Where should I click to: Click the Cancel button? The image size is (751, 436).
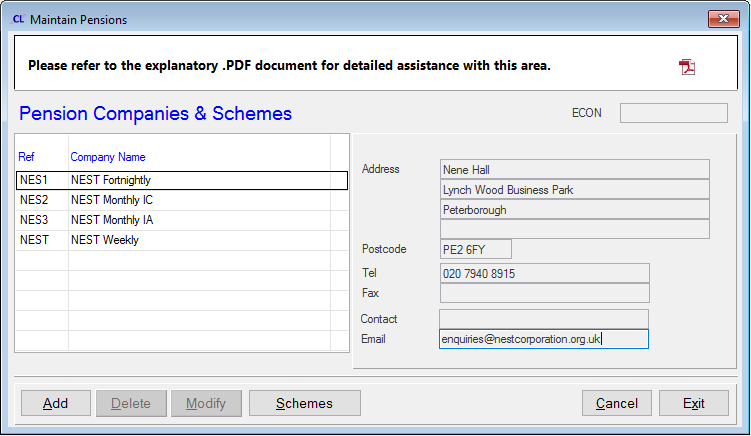617,403
